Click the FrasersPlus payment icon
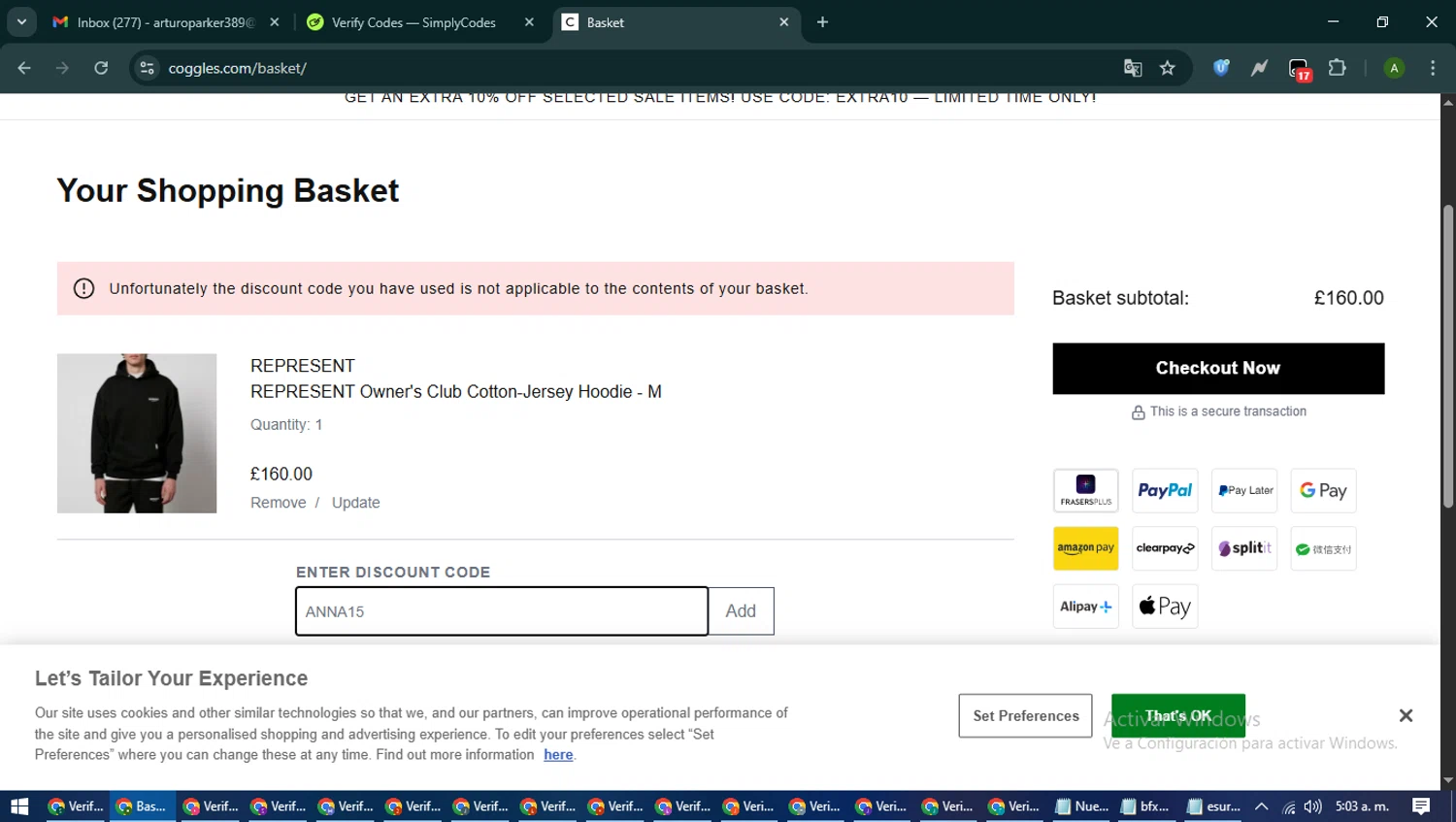Image resolution: width=1456 pixels, height=822 pixels. coord(1085,490)
